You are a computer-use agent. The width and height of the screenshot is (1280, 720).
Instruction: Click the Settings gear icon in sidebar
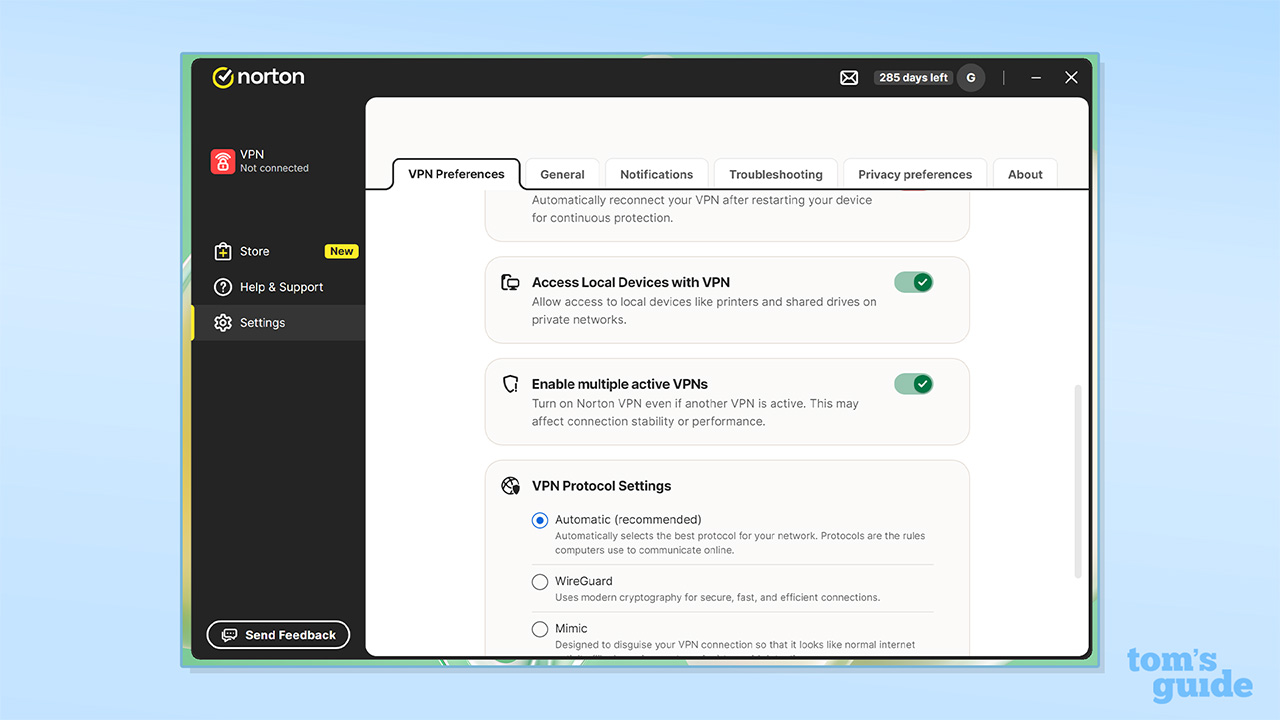click(x=222, y=322)
